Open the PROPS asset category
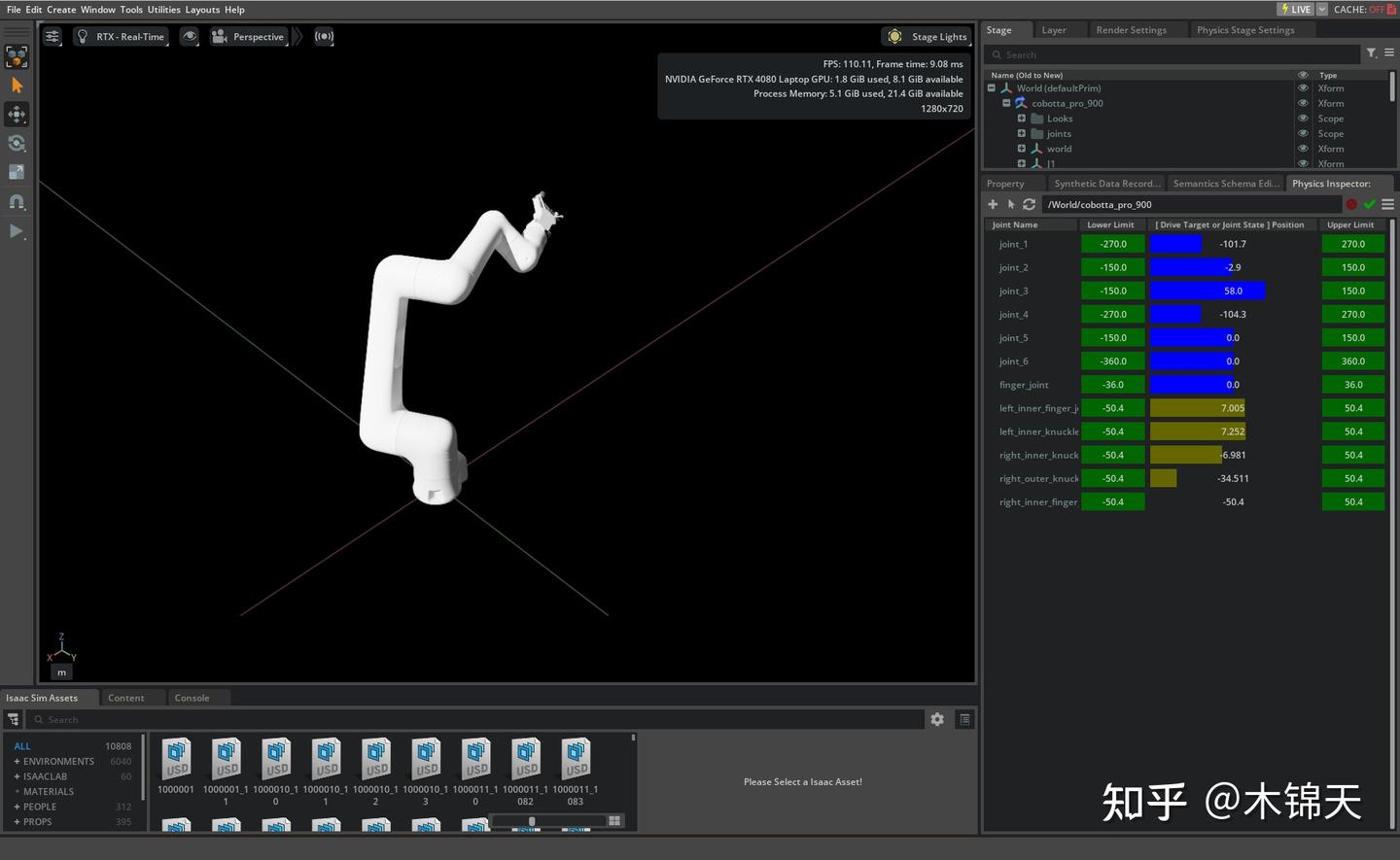 [36, 821]
